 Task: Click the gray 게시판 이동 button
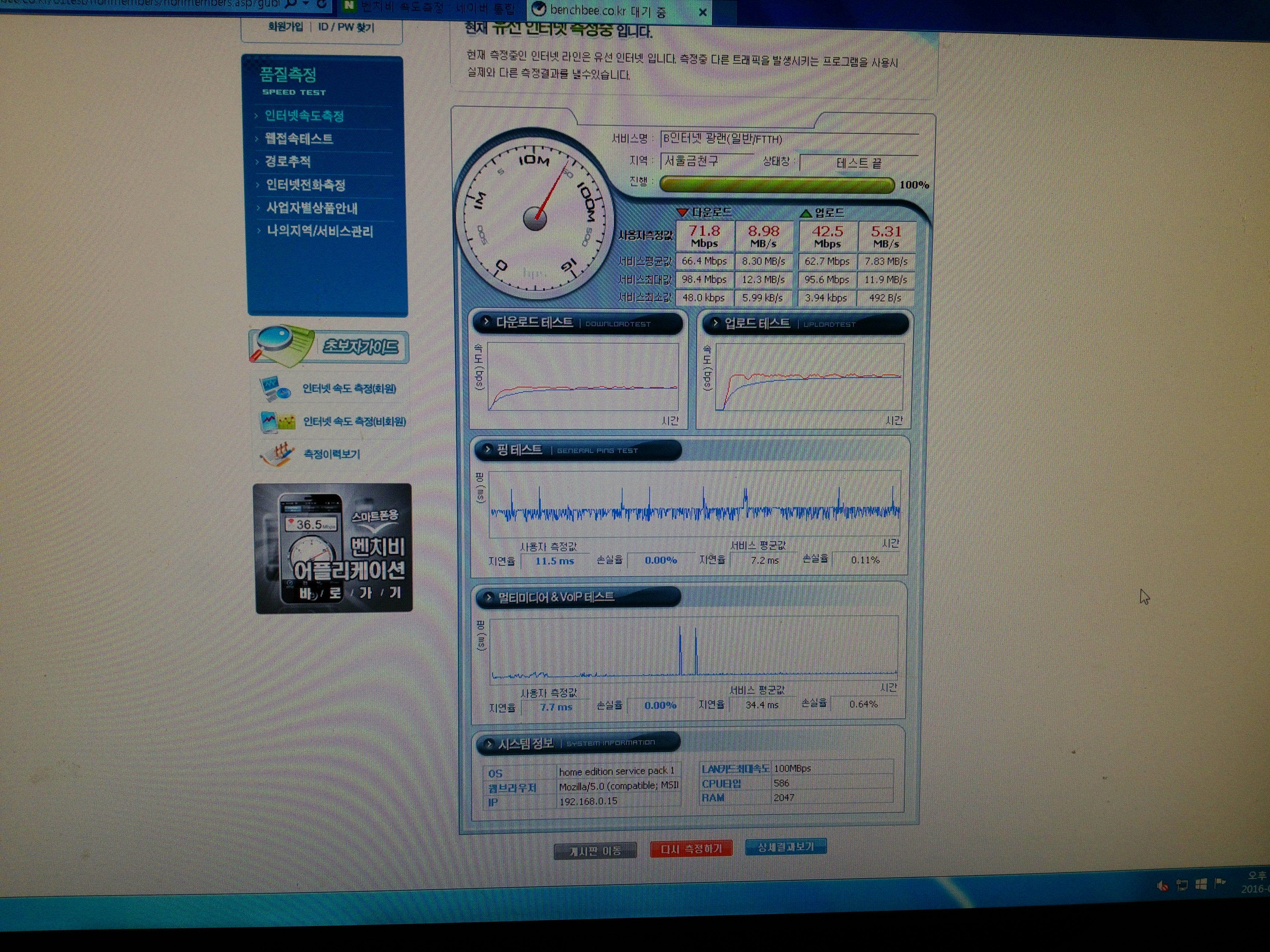[x=595, y=850]
